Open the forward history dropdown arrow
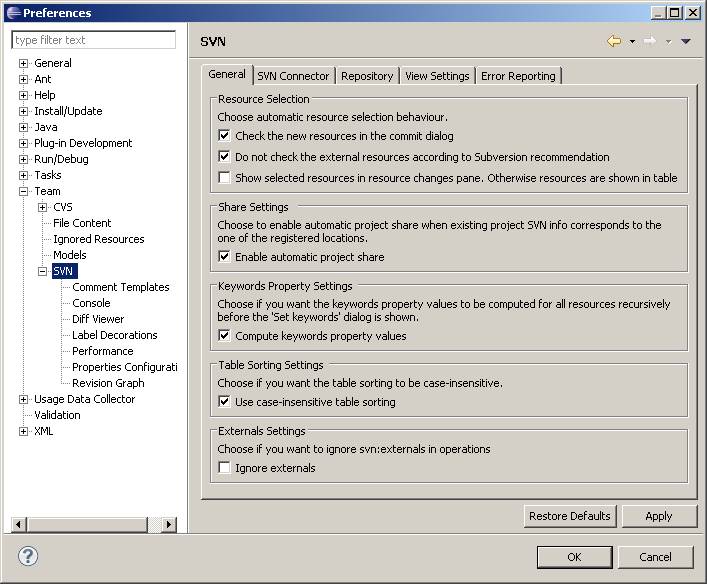 [668, 41]
